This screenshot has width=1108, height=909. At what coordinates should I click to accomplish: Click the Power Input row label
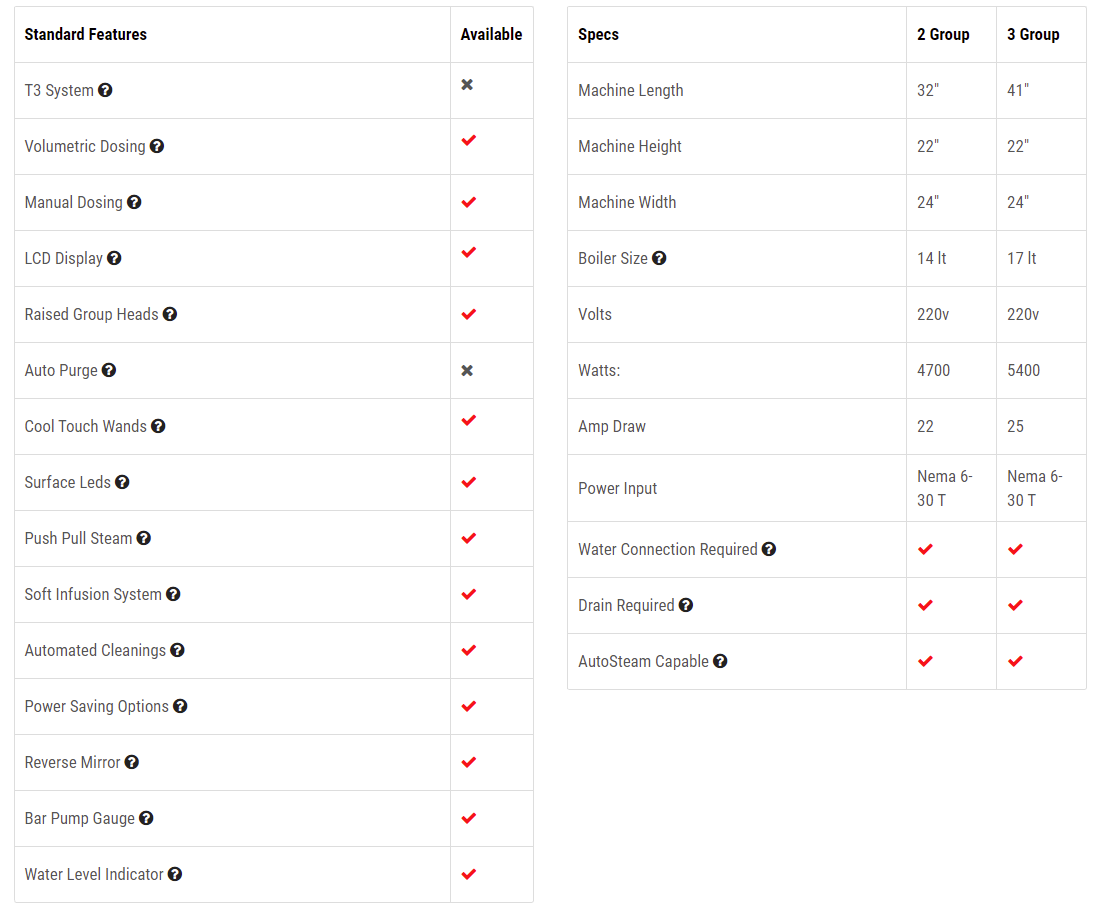618,488
